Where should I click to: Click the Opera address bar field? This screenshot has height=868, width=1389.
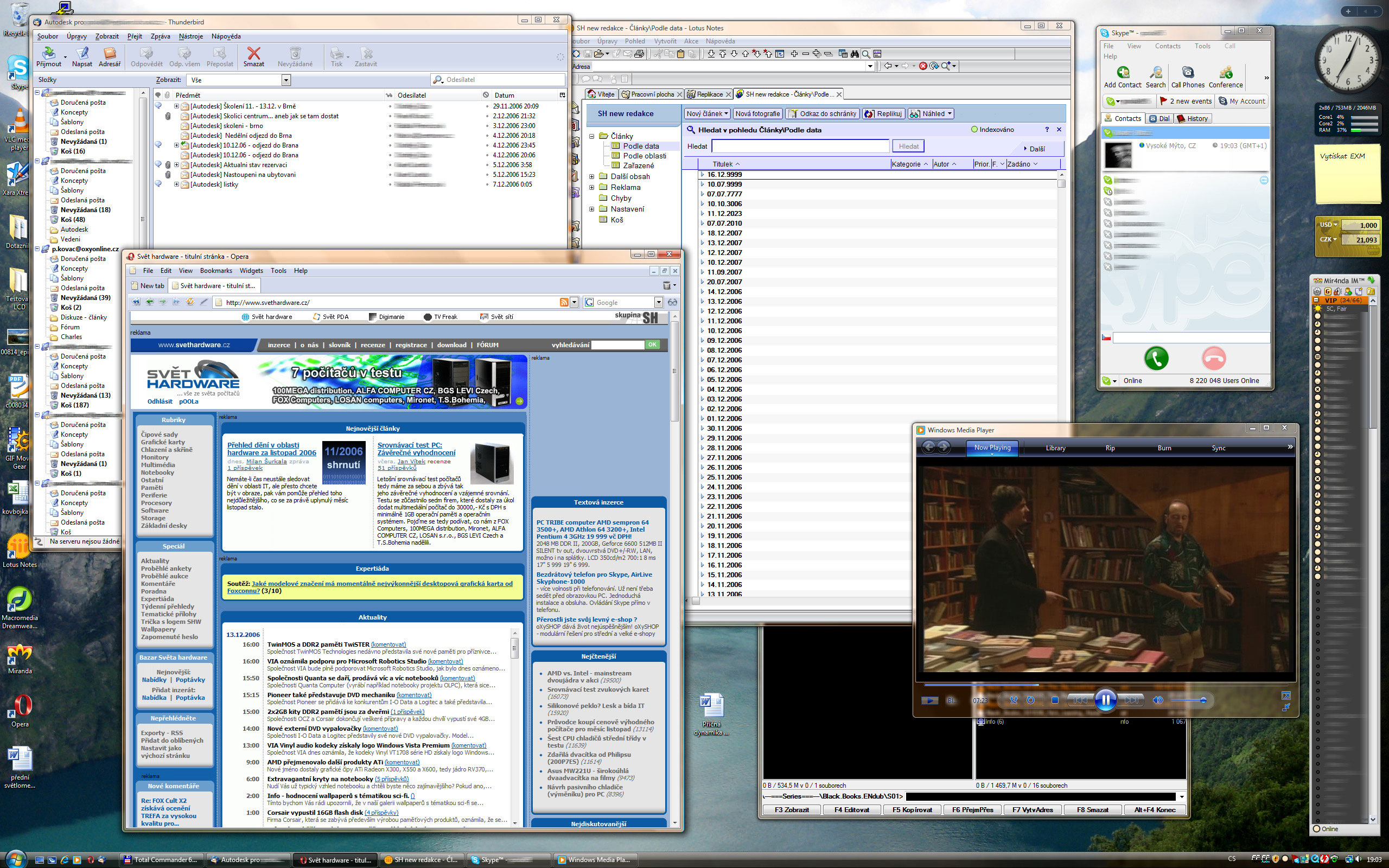pyautogui.click(x=390, y=303)
